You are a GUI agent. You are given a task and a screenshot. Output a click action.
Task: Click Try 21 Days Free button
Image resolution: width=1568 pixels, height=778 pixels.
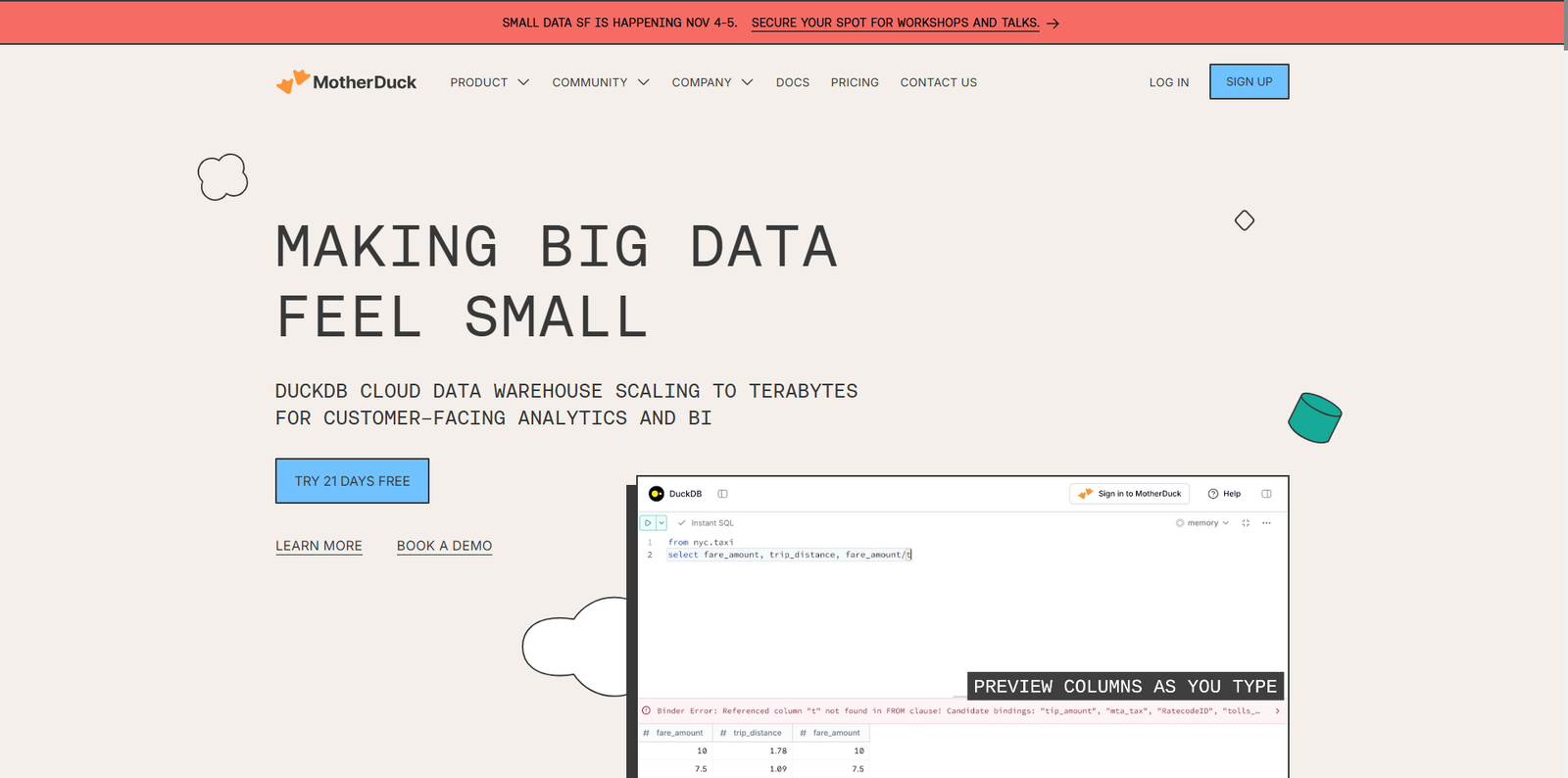353,481
